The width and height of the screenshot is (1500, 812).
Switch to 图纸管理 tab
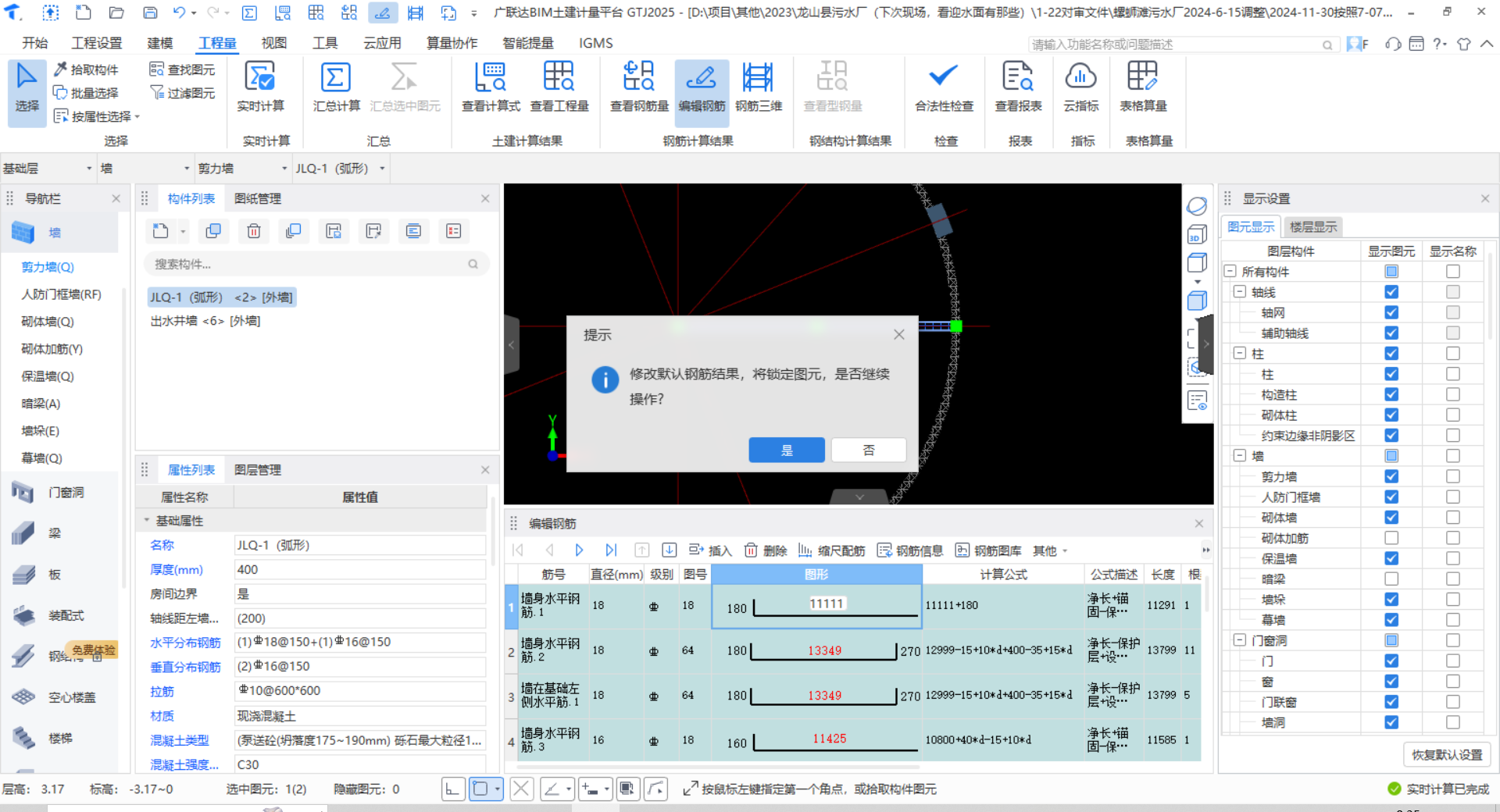(258, 199)
